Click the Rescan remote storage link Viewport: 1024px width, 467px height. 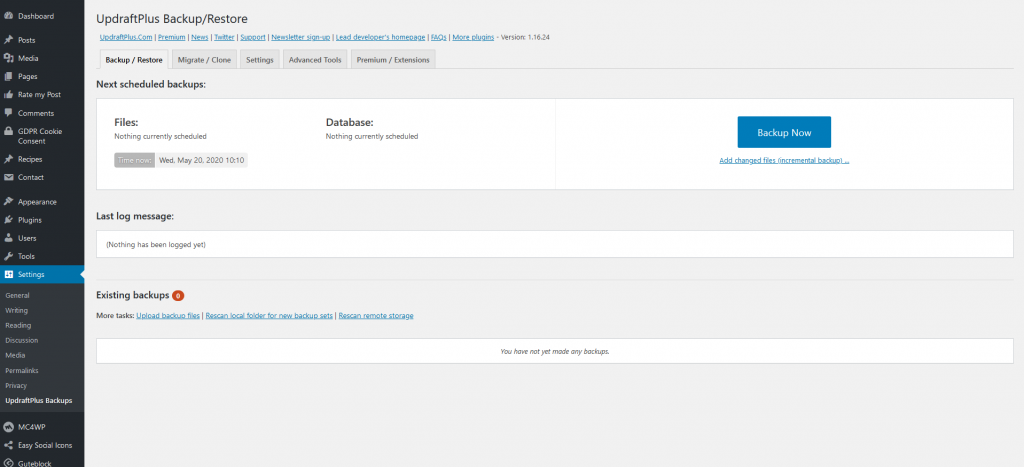(376, 315)
